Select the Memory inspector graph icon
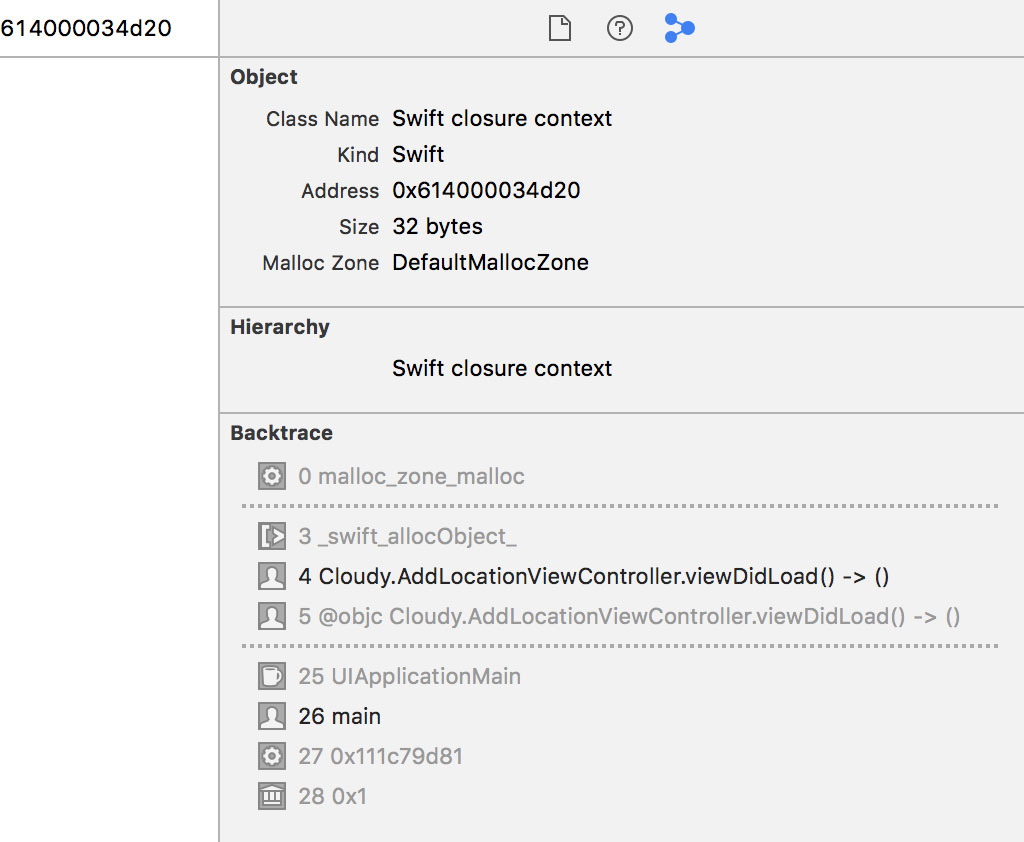This screenshot has height=842, width=1024. pos(680,29)
